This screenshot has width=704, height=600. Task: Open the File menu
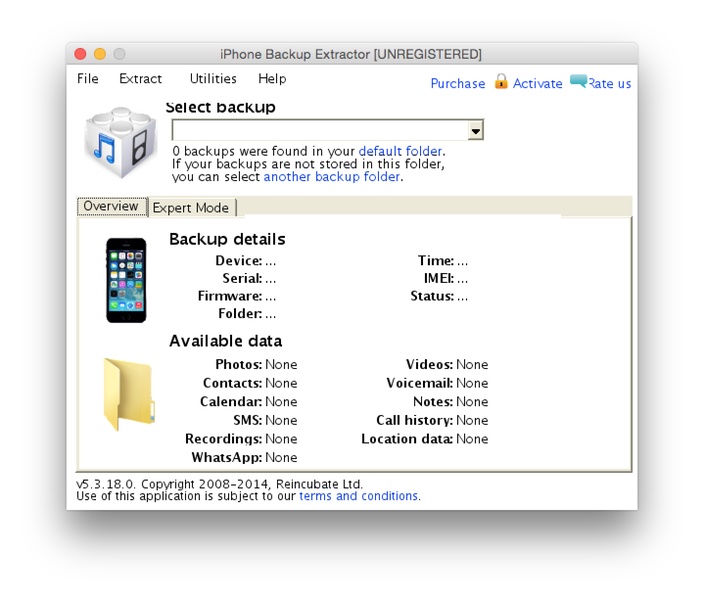tap(88, 79)
